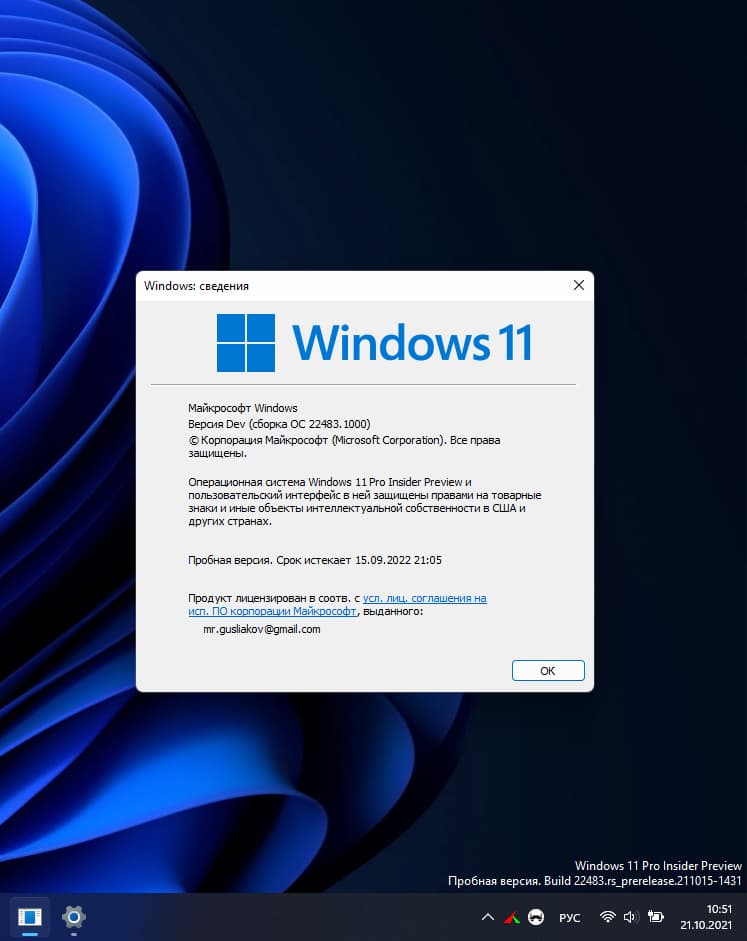Open the volume speaker icon
The width and height of the screenshot is (747, 941).
click(x=630, y=917)
